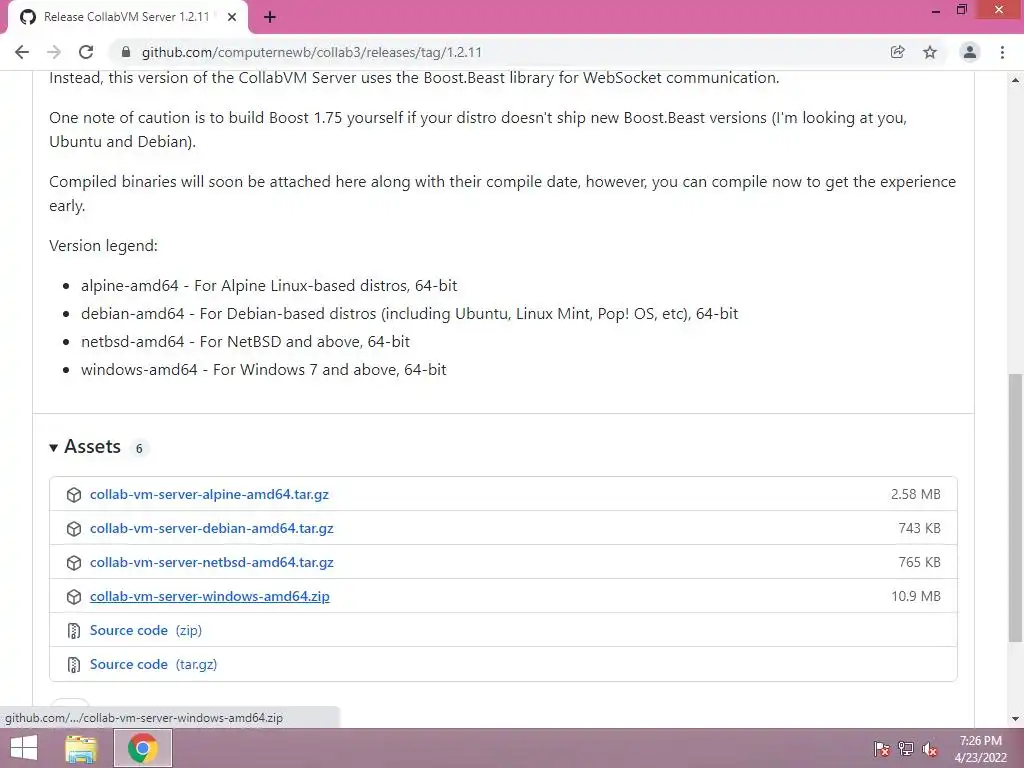
Task: Download collab-vm-server-debian-amd64.tar.gz
Action: pyautogui.click(x=212, y=528)
